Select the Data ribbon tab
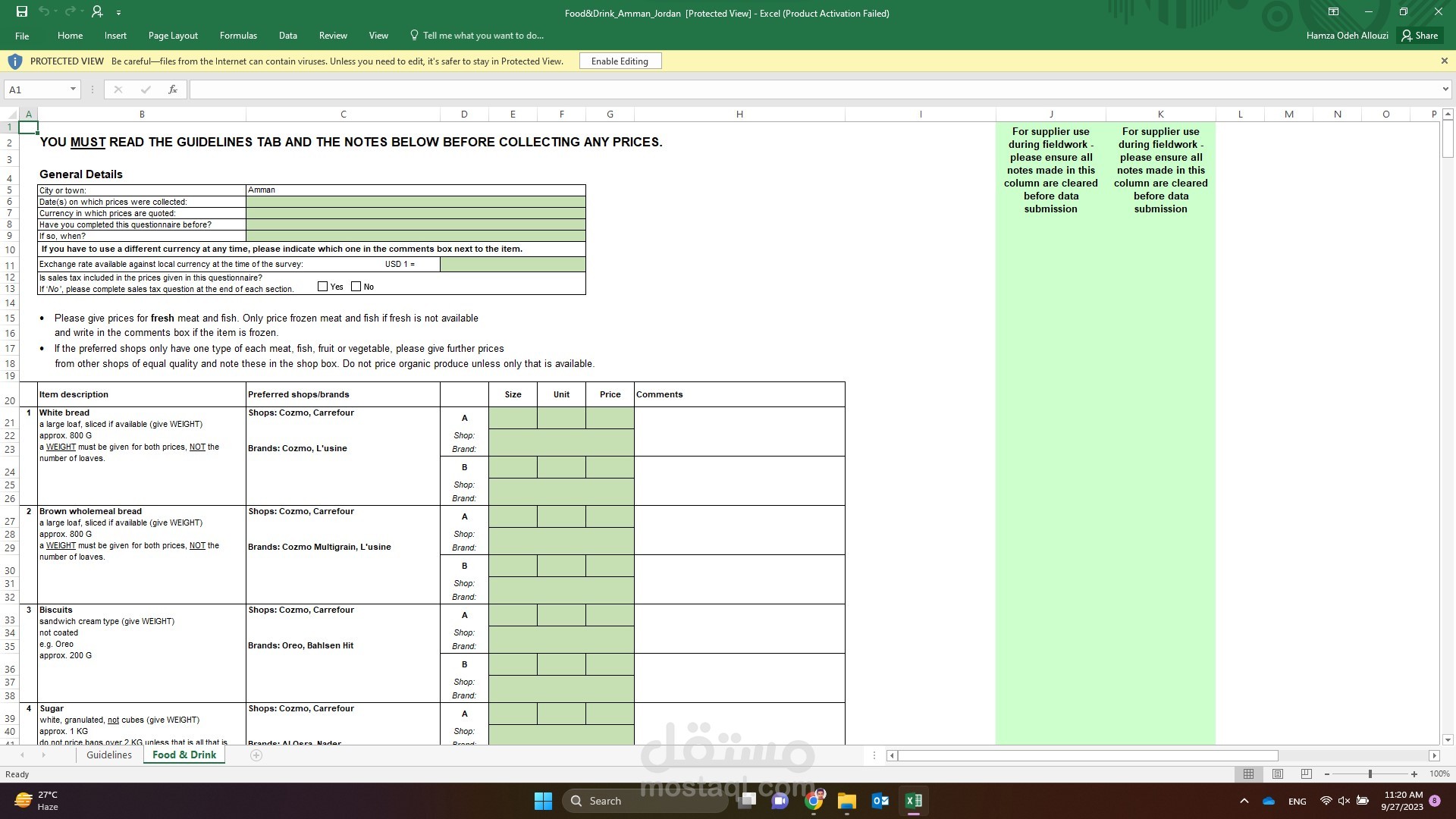The height and width of the screenshot is (819, 1456). tap(287, 36)
